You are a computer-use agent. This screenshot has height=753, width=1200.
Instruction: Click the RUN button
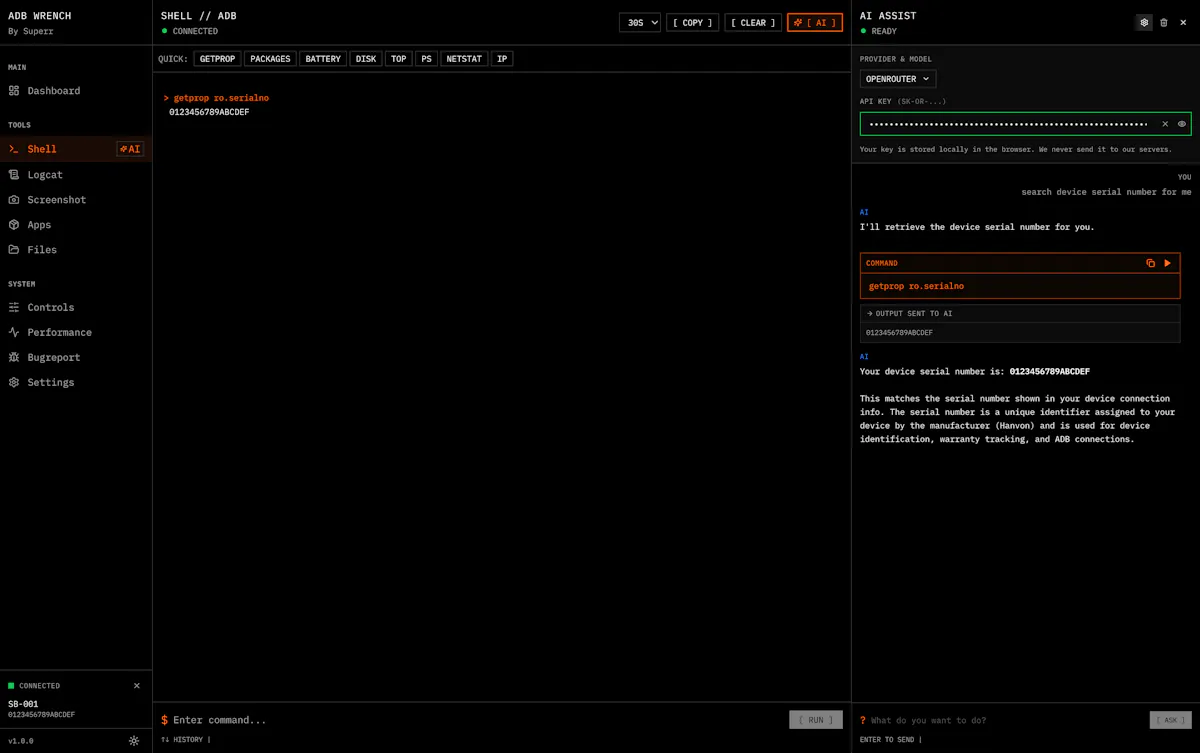click(816, 720)
